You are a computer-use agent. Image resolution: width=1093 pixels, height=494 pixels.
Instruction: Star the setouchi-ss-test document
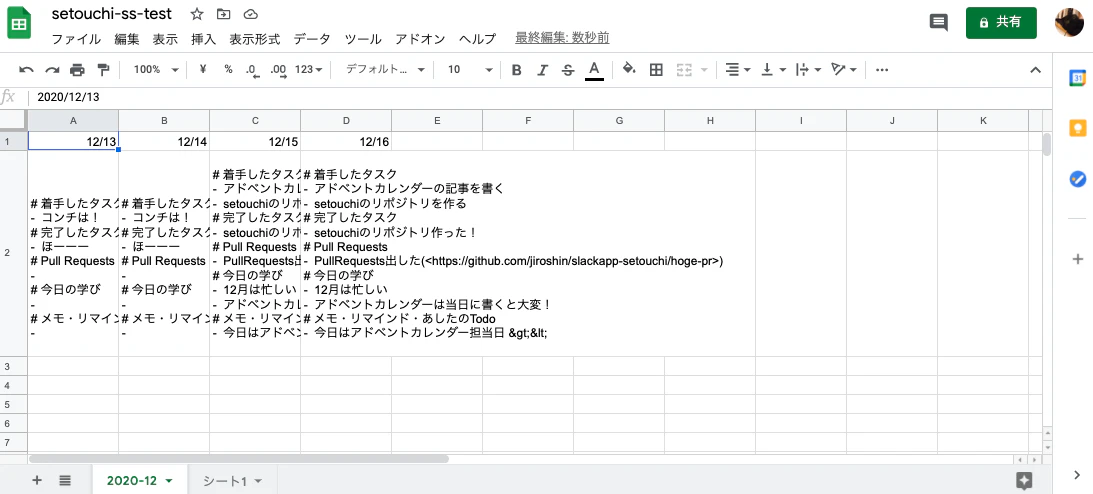pos(197,15)
